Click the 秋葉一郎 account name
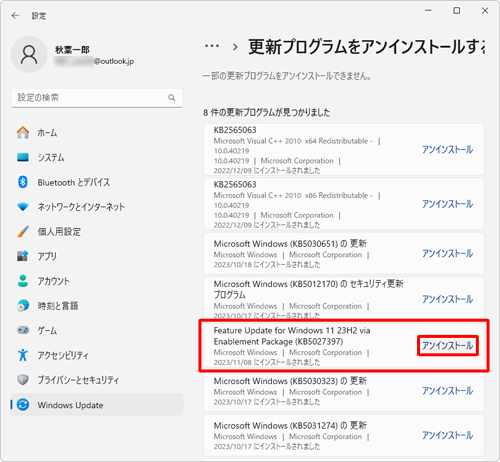500x462 pixels. point(72,50)
